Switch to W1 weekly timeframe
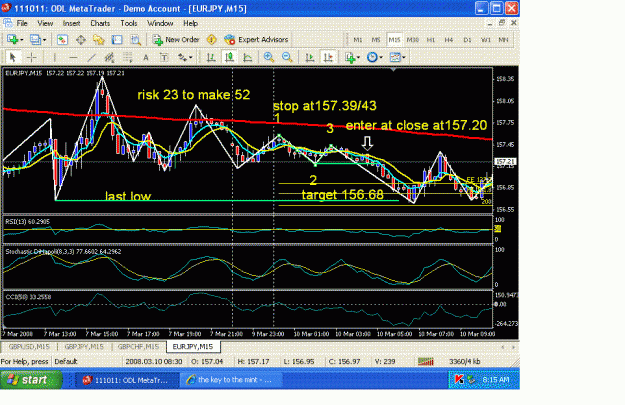This screenshot has height=405, width=625. point(485,40)
